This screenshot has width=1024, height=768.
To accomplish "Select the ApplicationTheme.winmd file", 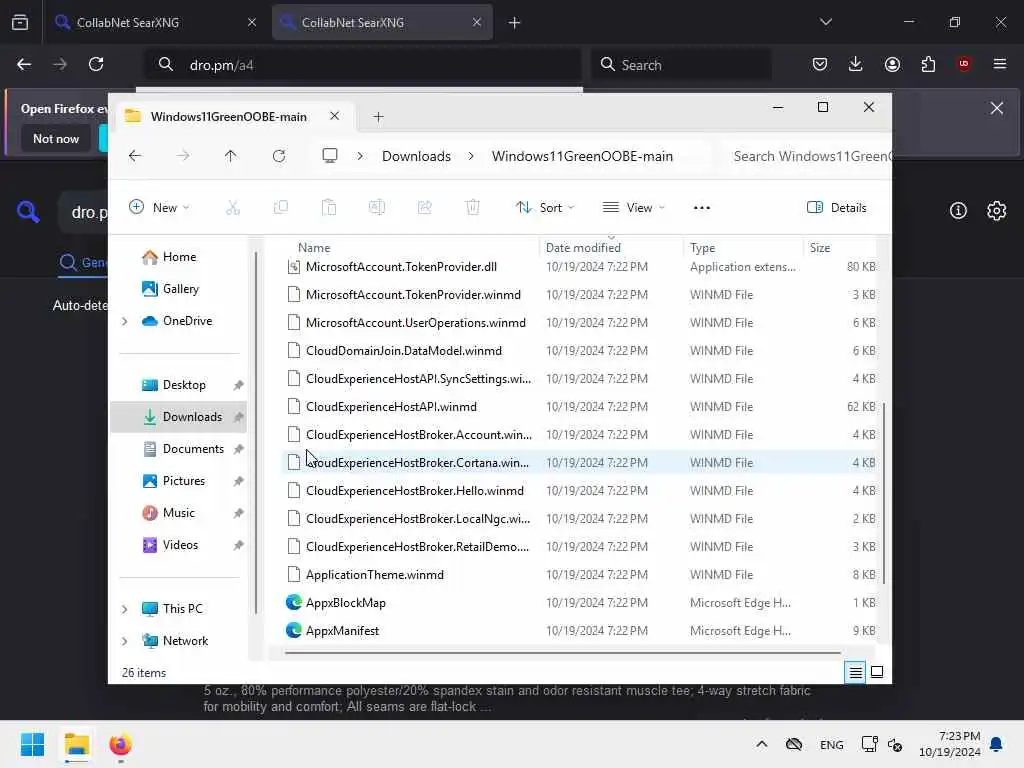I will click(580, 575).
